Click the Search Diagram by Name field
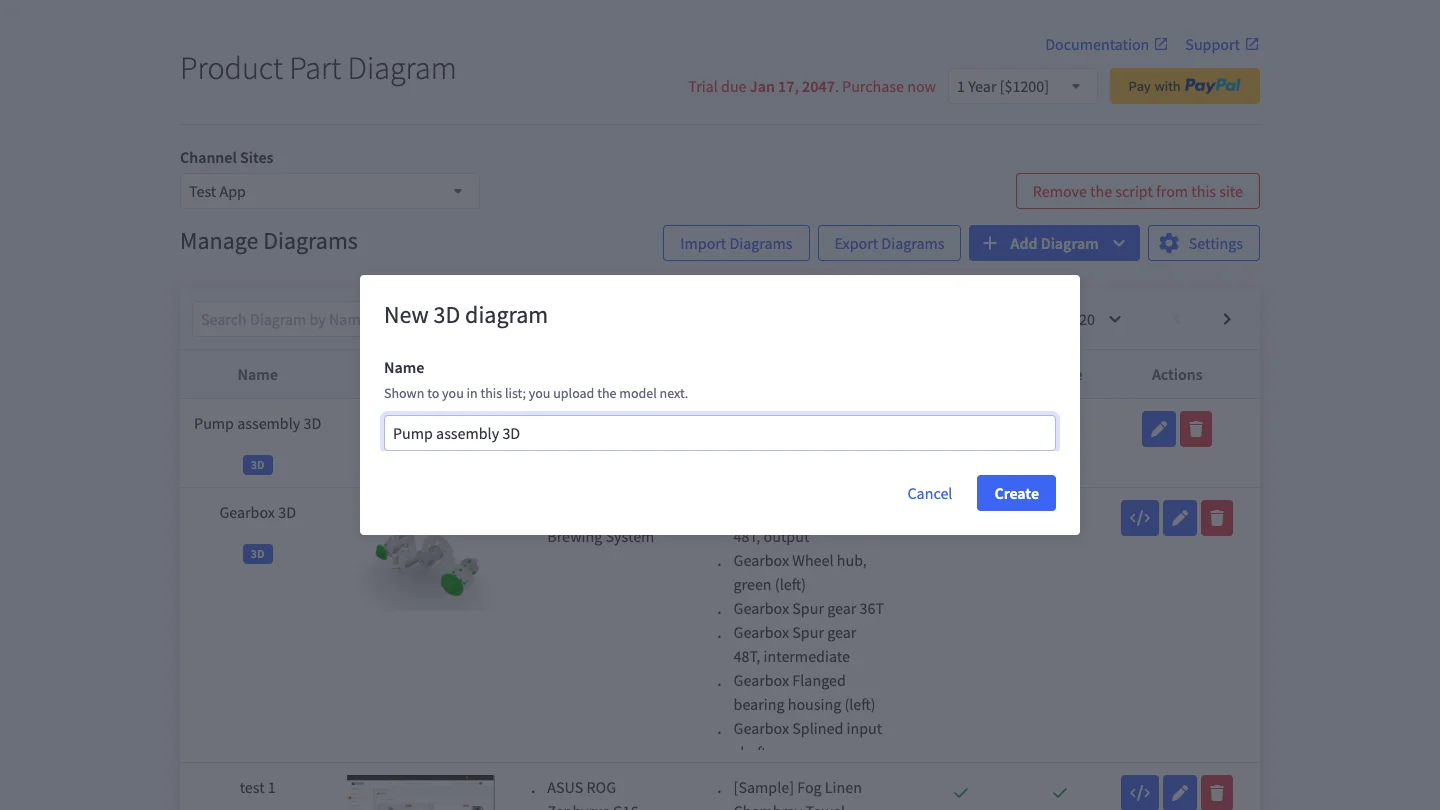 click(x=277, y=319)
